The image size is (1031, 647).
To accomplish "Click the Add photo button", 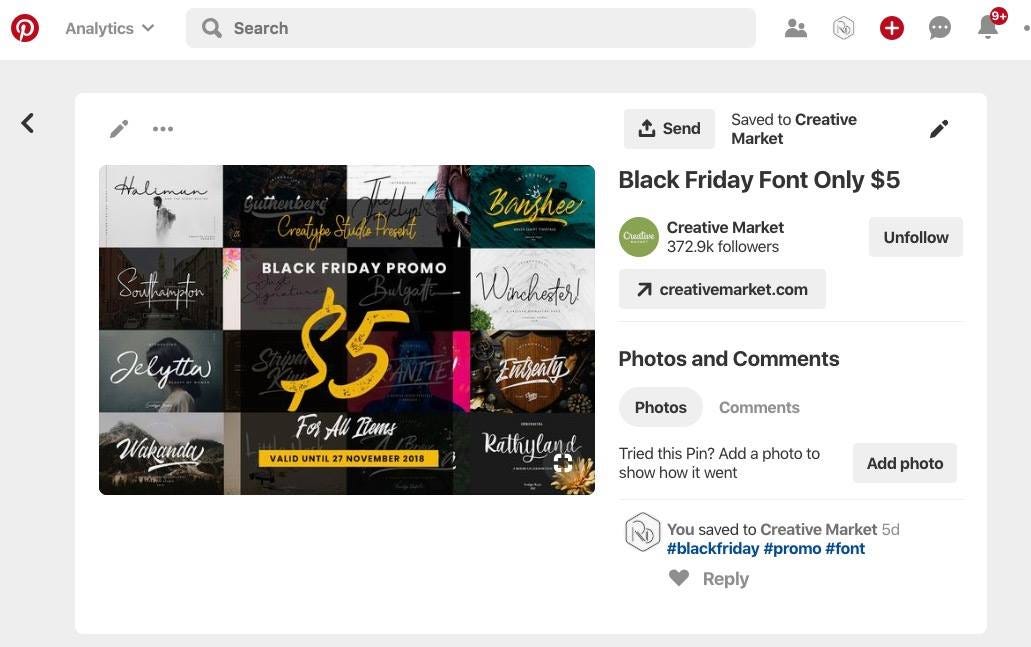I will point(905,463).
